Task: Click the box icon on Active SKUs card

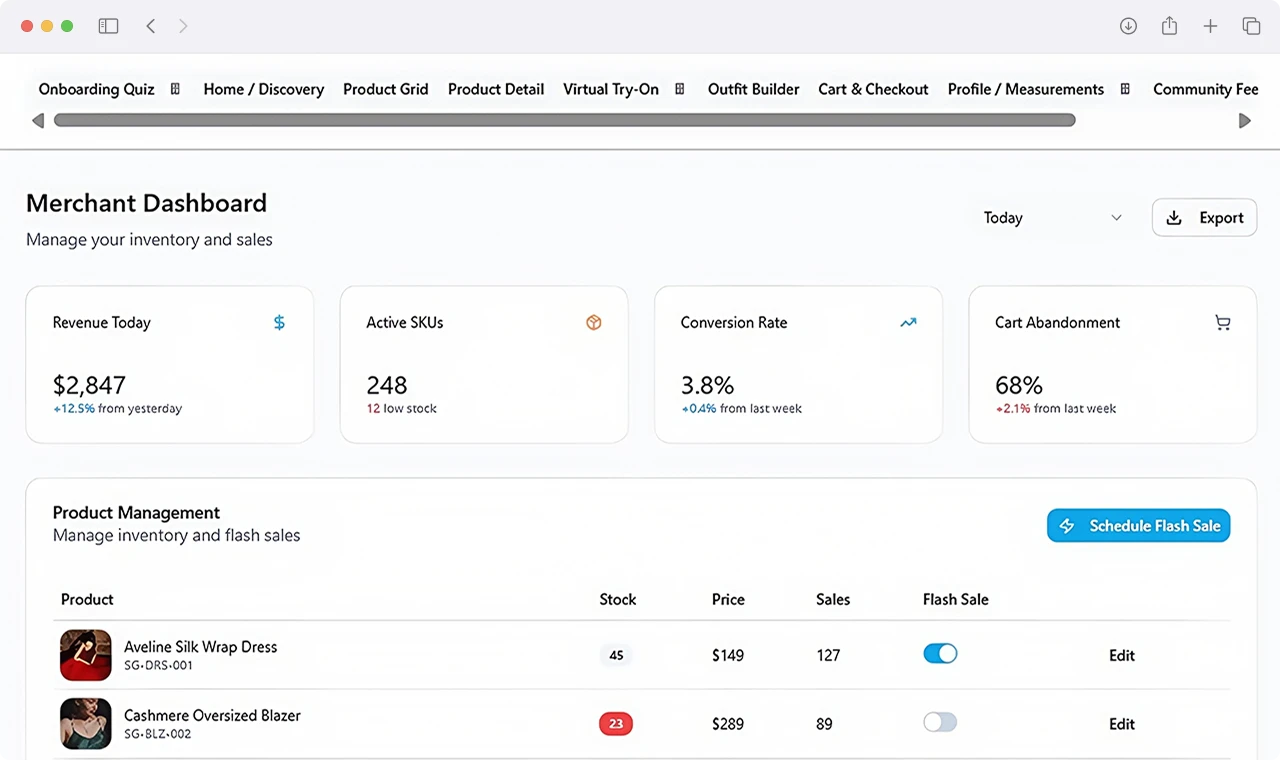Action: [x=594, y=322]
